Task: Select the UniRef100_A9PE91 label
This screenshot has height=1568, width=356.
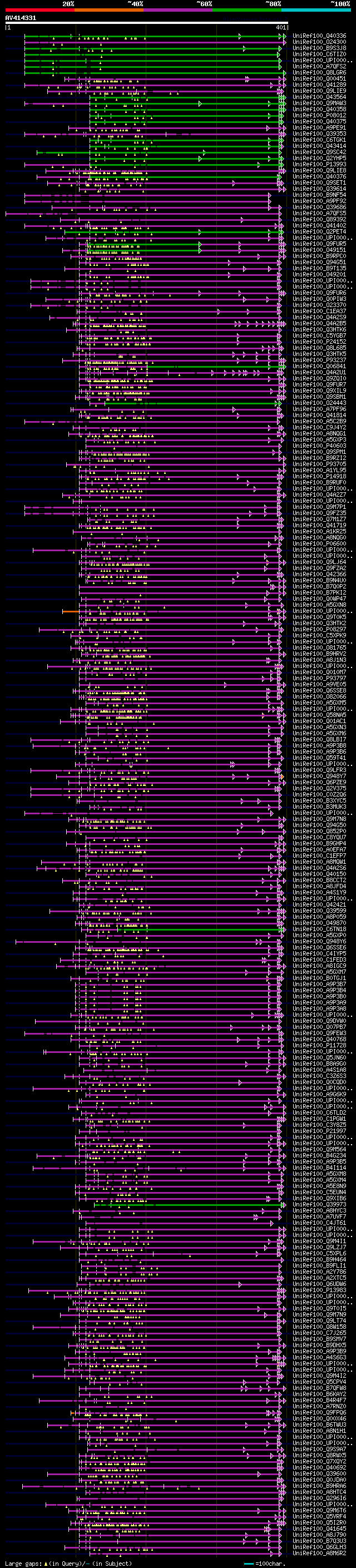Action: coord(319,127)
